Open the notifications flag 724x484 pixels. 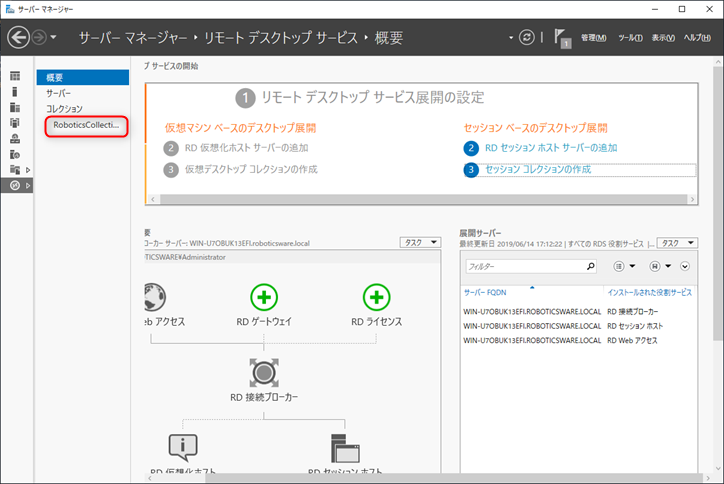560,38
